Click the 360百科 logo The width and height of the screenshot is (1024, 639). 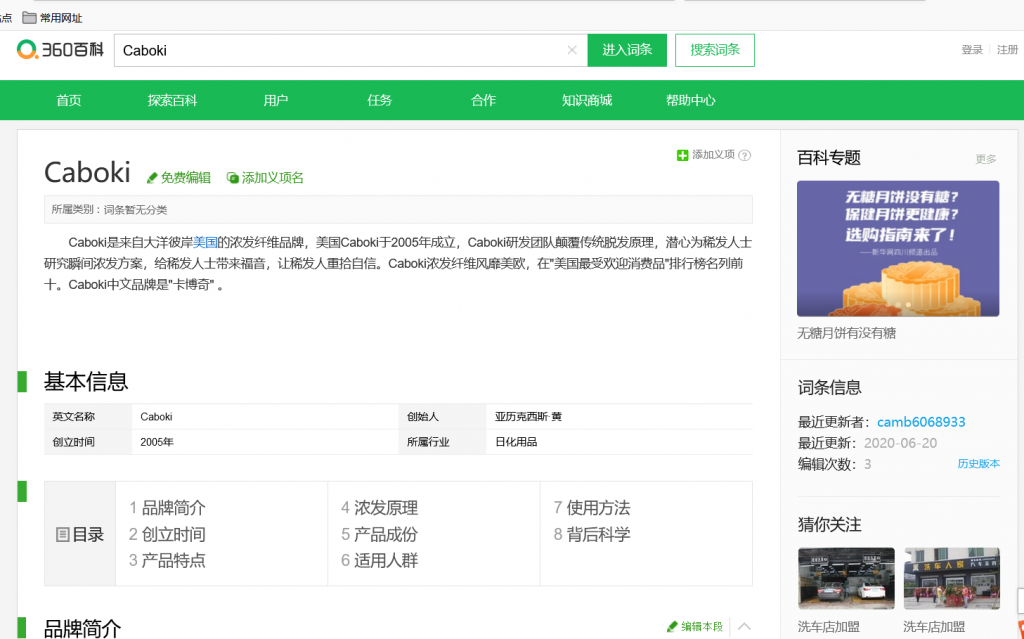[x=60, y=50]
